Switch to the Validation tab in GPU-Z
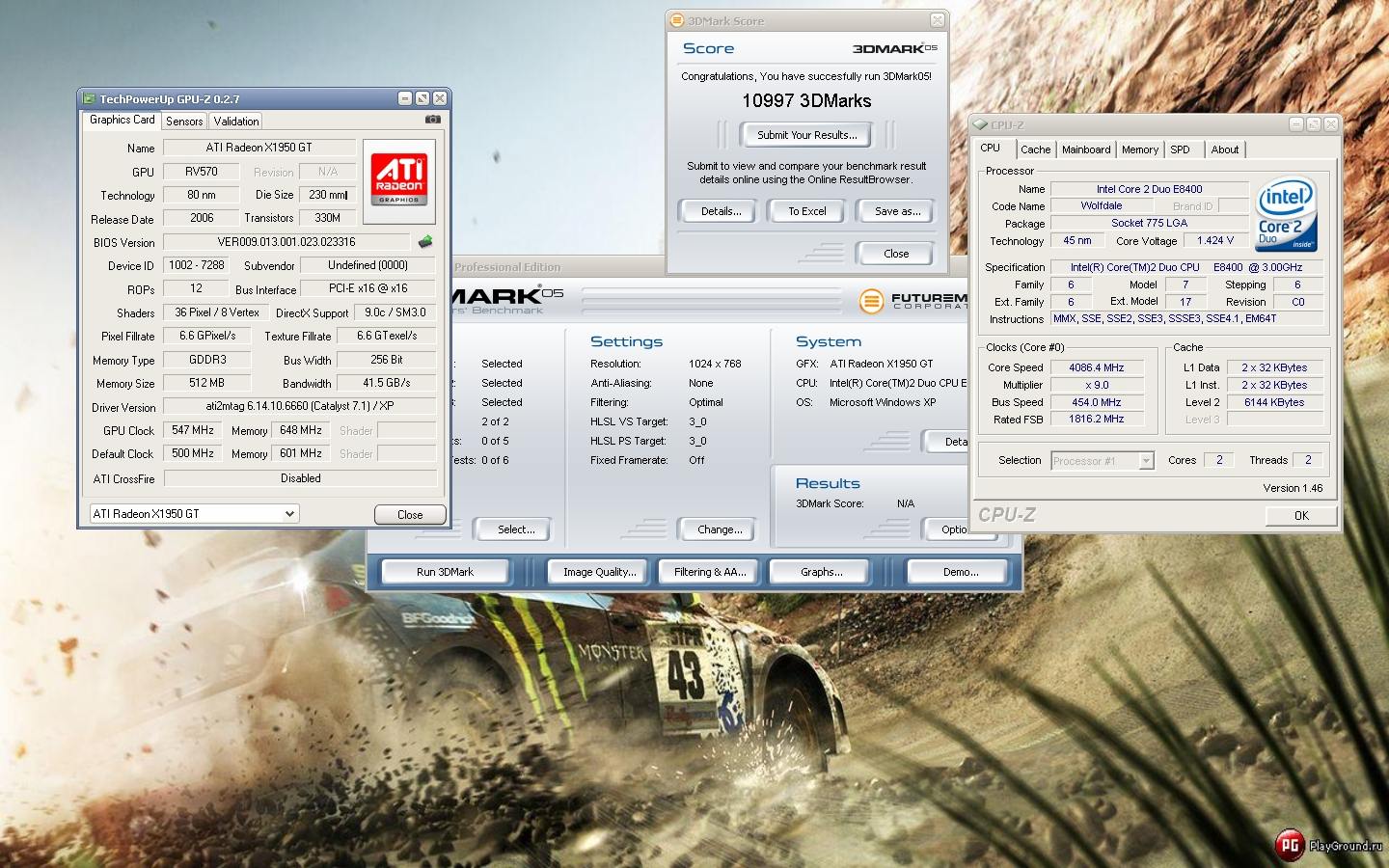This screenshot has width=1389, height=868. click(x=236, y=122)
